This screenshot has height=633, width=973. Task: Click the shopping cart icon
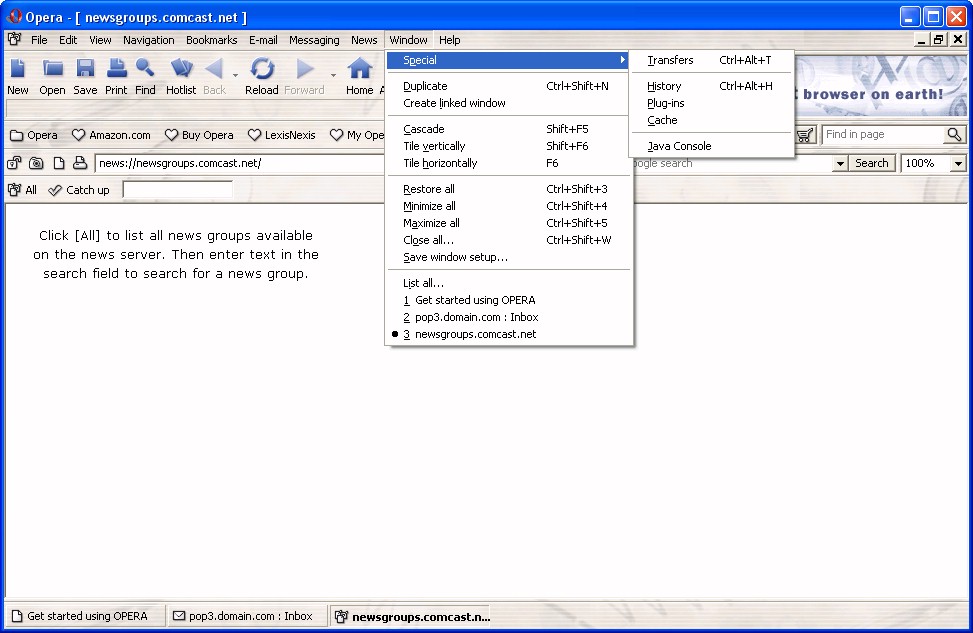pos(805,135)
